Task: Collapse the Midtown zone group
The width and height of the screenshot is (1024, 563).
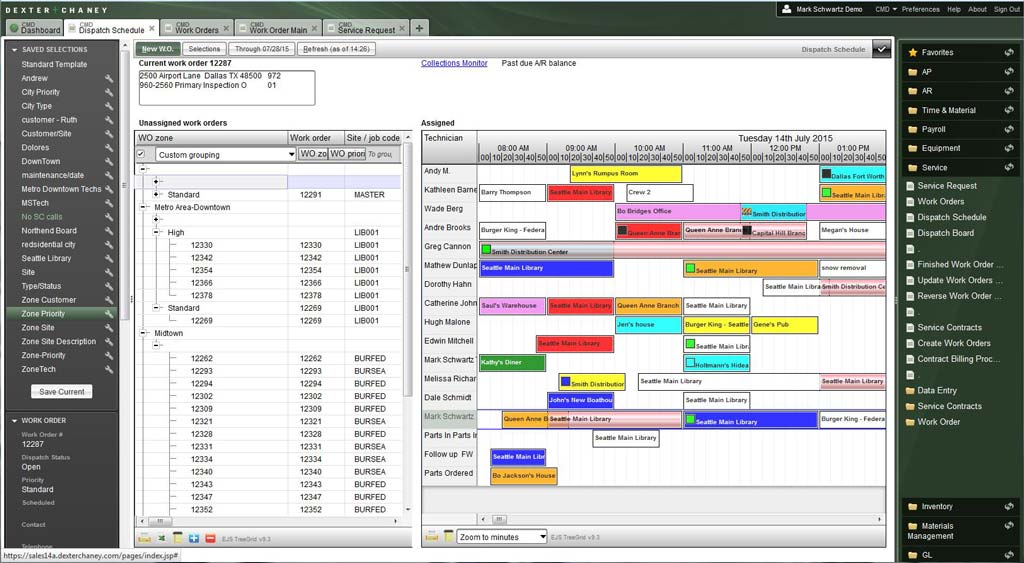Action: pyautogui.click(x=143, y=334)
